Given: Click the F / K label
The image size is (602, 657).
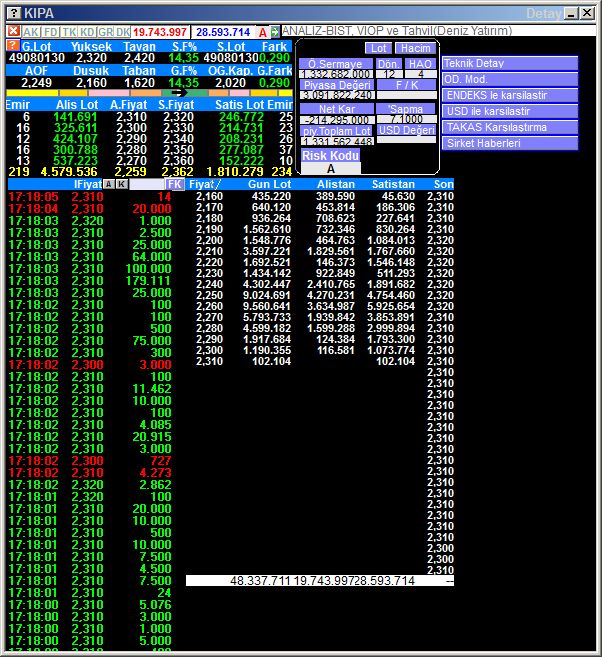Looking at the screenshot, I should point(407,85).
